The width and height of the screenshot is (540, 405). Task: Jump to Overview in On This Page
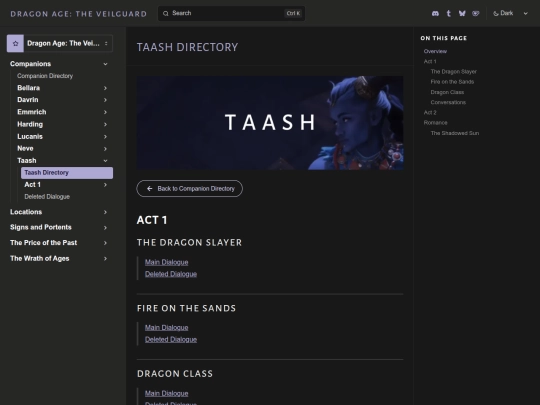435,51
